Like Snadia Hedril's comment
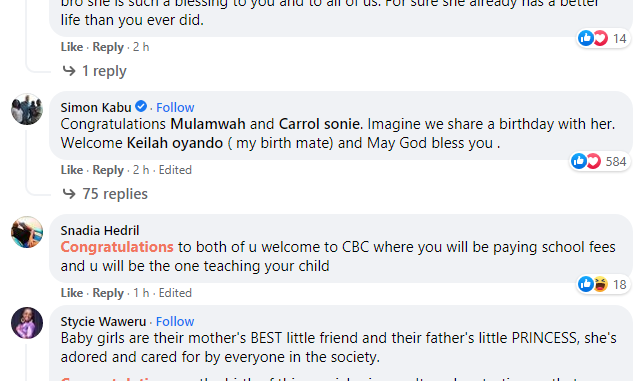This screenshot has width=633, height=381. tap(72, 293)
